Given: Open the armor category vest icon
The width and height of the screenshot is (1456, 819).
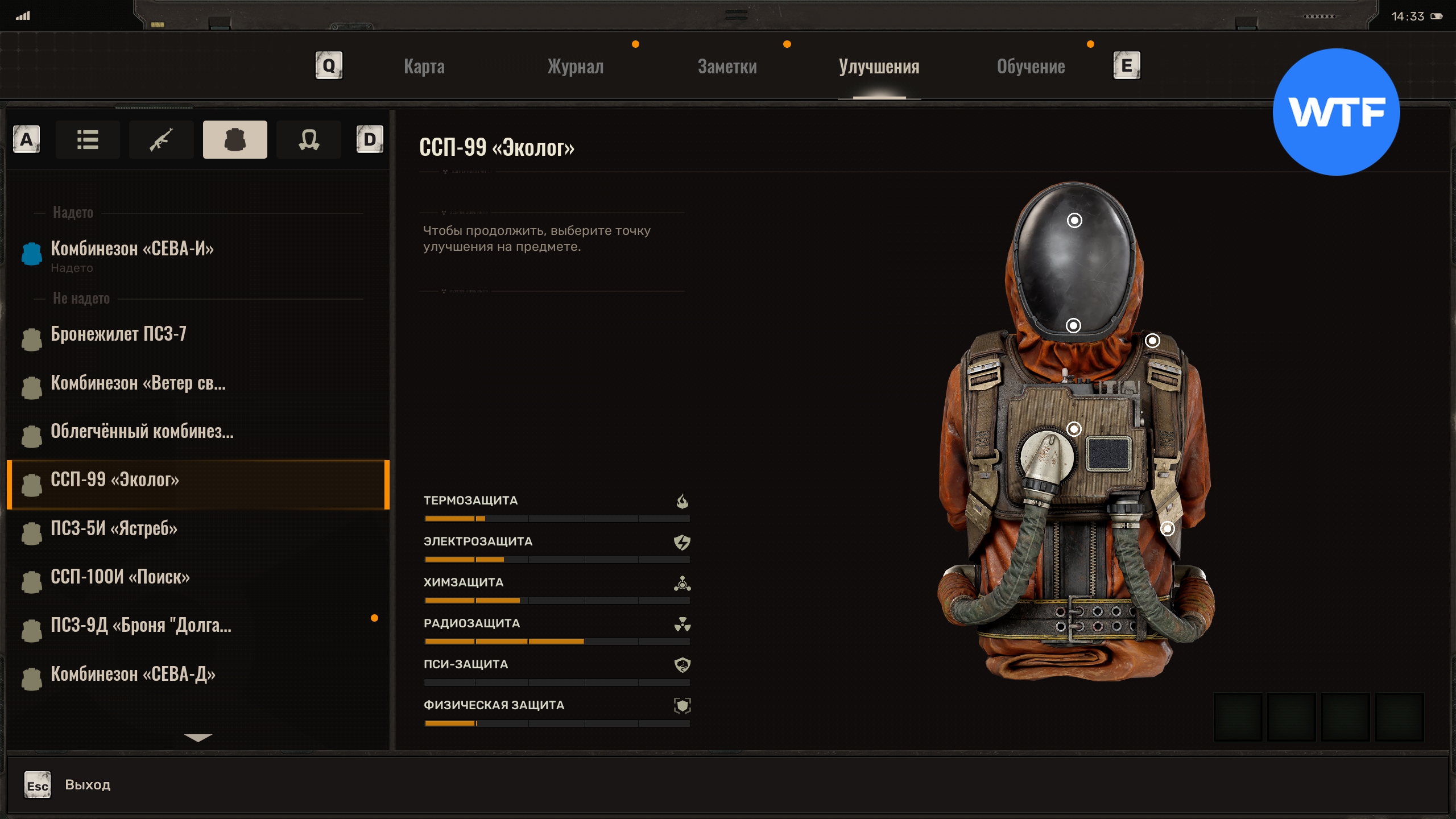Looking at the screenshot, I should [235, 139].
